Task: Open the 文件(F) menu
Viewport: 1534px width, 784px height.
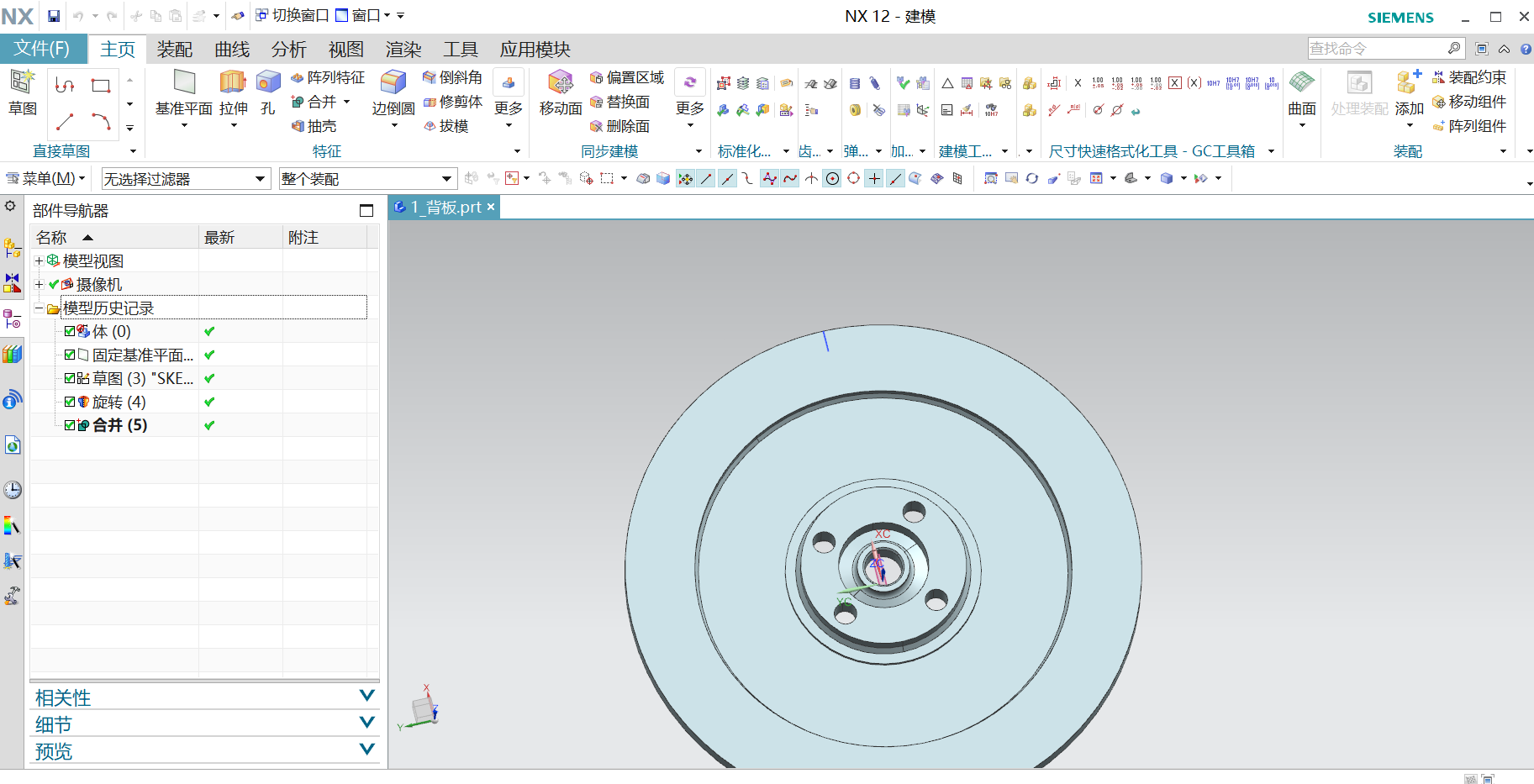Action: pyautogui.click(x=43, y=49)
